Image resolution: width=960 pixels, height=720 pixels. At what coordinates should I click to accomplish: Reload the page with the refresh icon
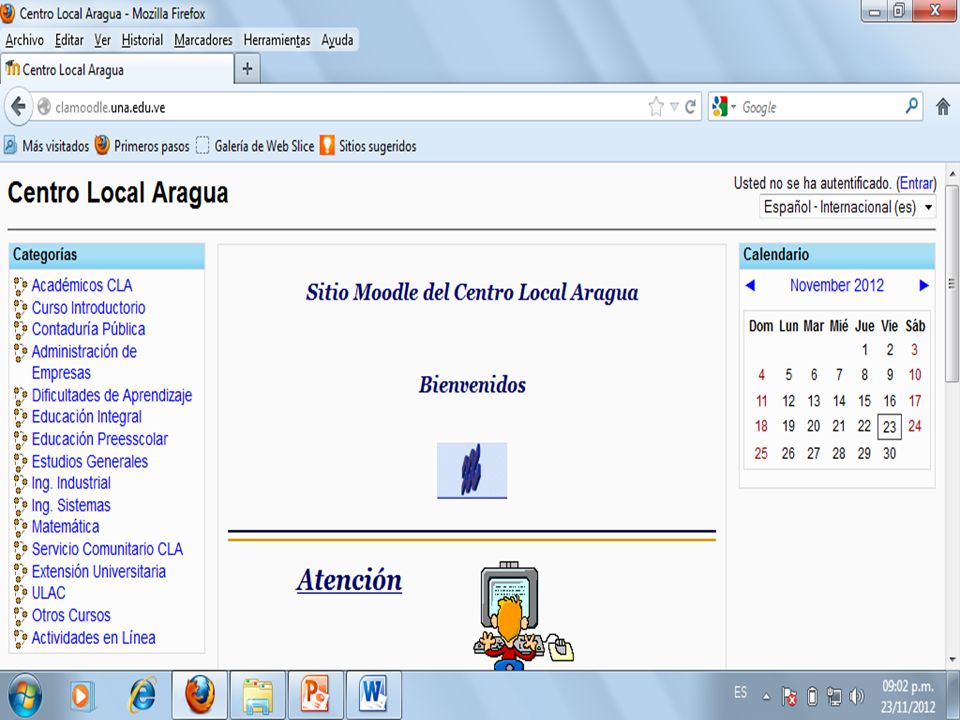tap(690, 107)
